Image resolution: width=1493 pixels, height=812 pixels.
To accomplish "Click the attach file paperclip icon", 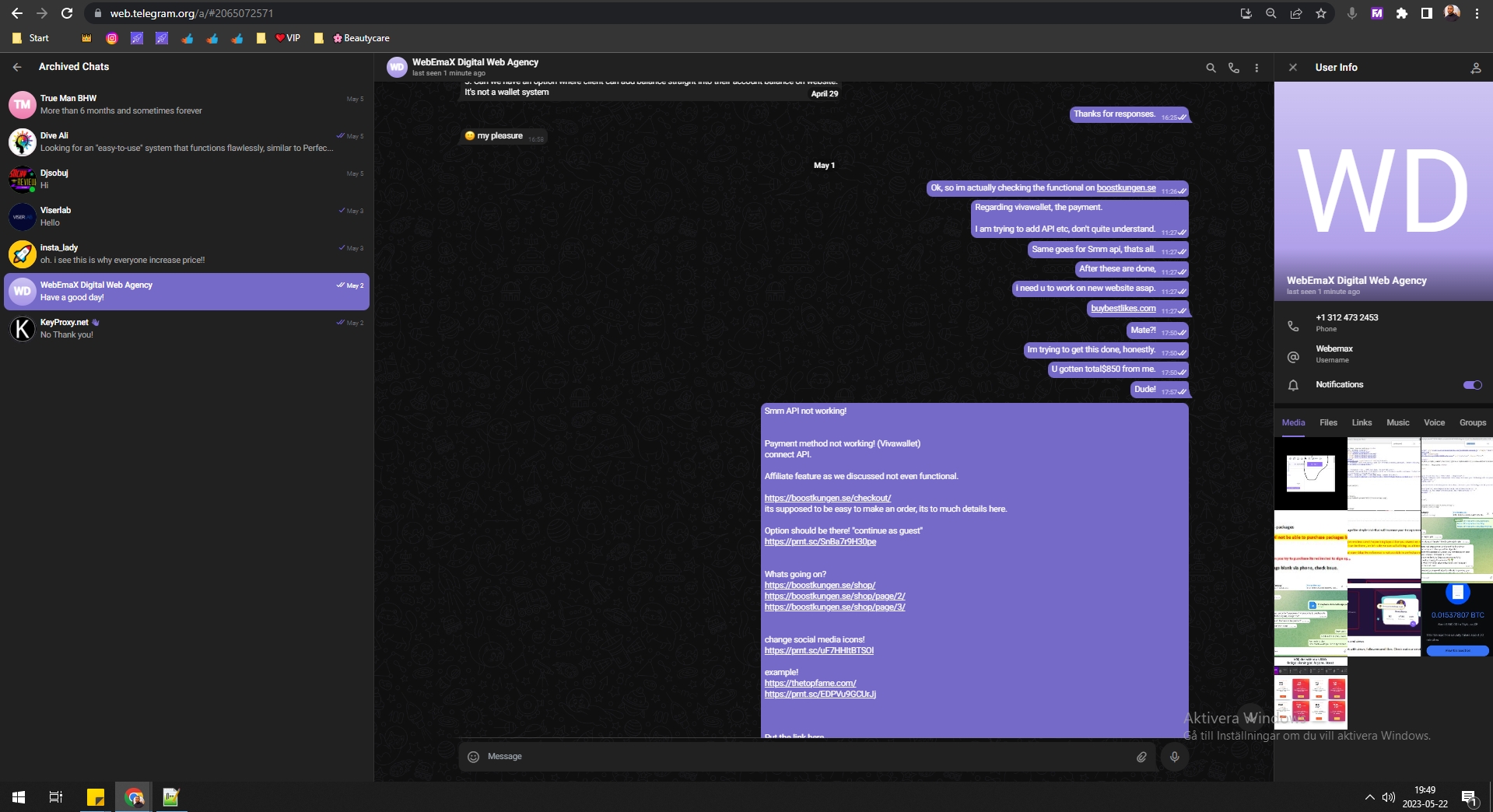I will pos(1141,757).
